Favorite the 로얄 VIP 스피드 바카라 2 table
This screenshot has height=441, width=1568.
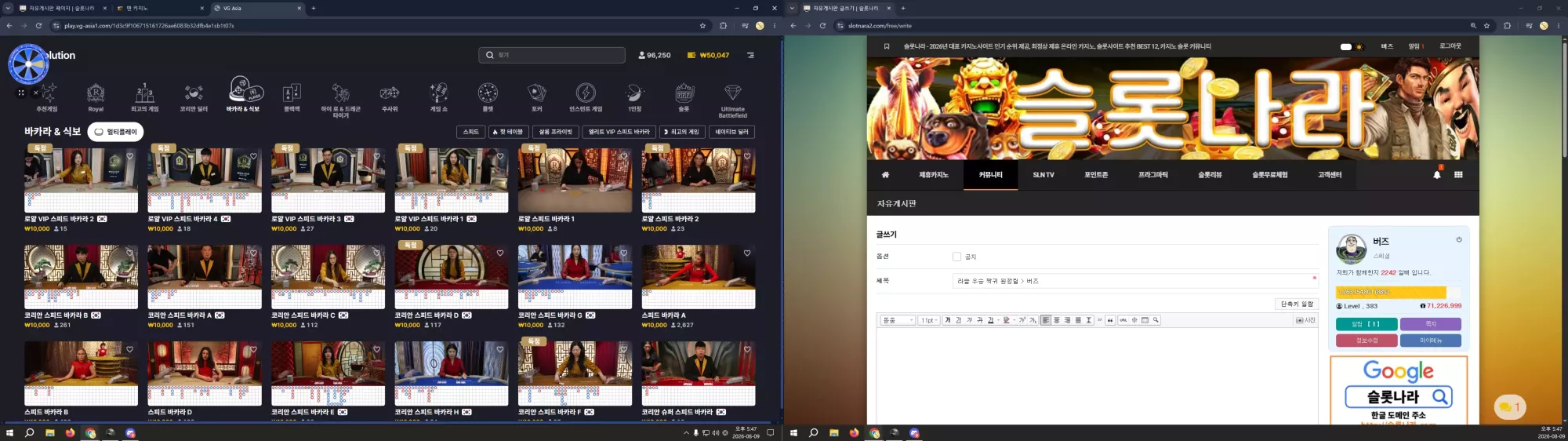tap(130, 156)
